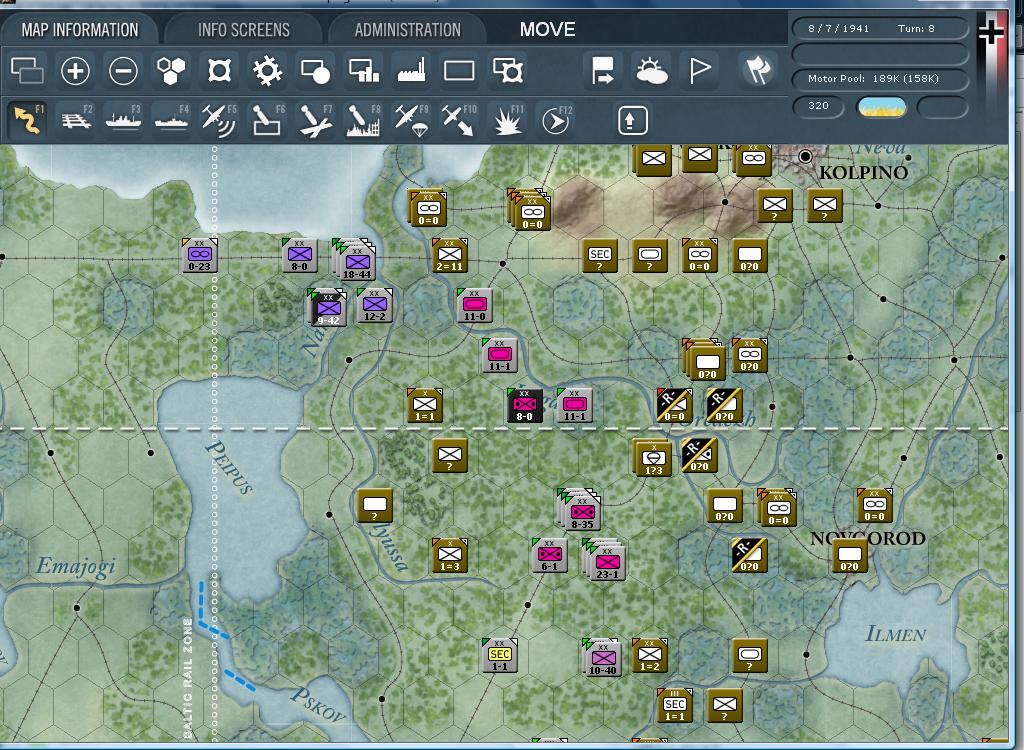This screenshot has height=750, width=1024.
Task: Switch to the Info Screens tab
Action: pyautogui.click(x=243, y=30)
